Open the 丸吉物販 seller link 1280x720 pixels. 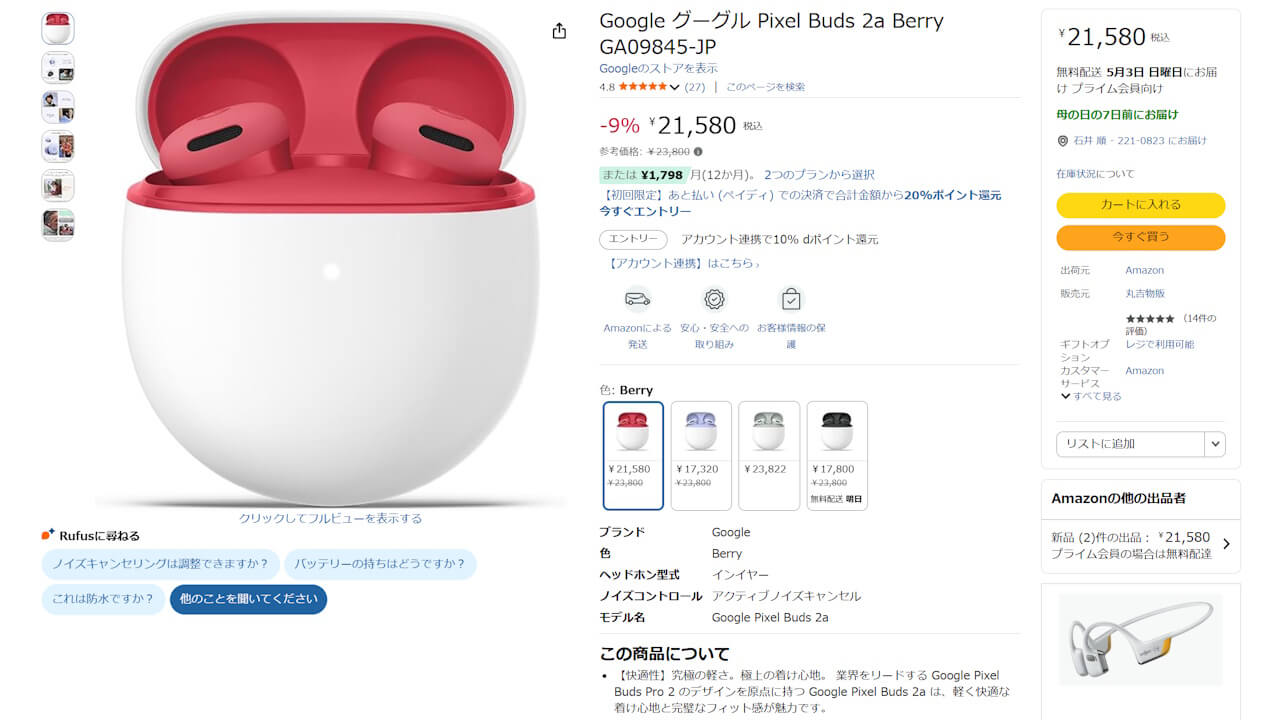[x=1145, y=293]
